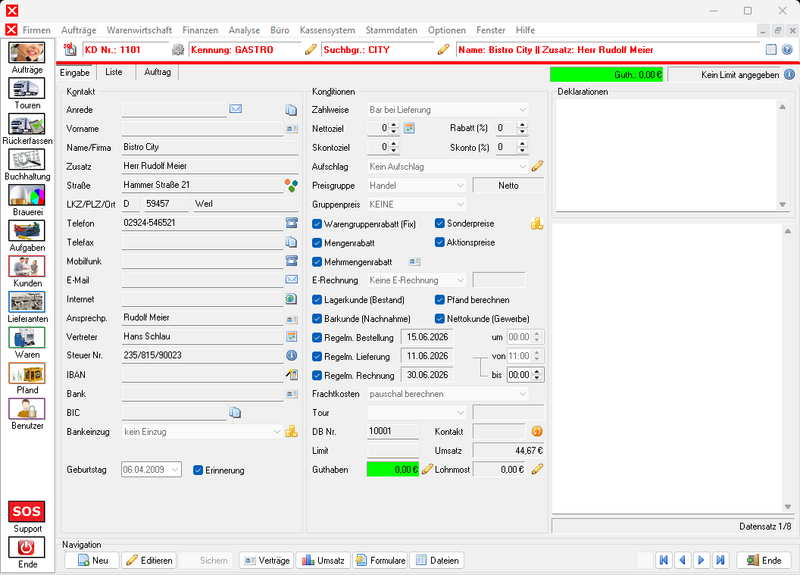
Task: Click the IBAN check icon
Action: click(291, 374)
